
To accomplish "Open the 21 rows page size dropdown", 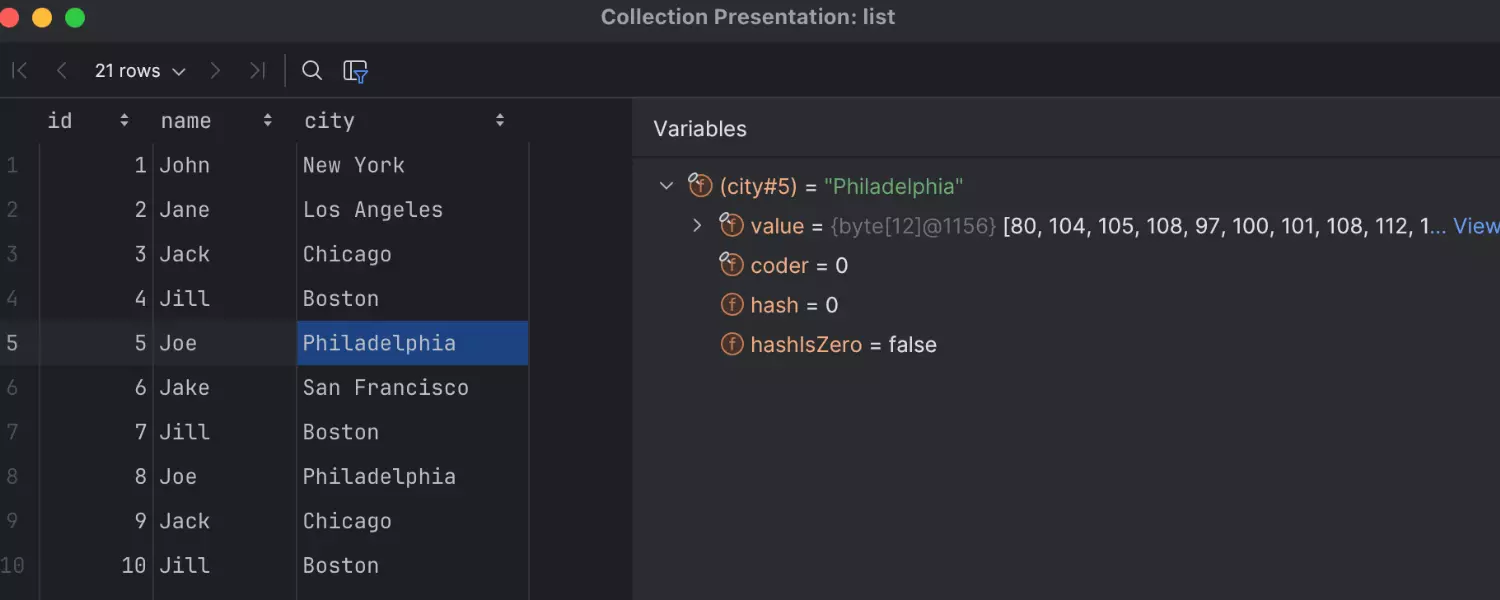I will coord(140,71).
